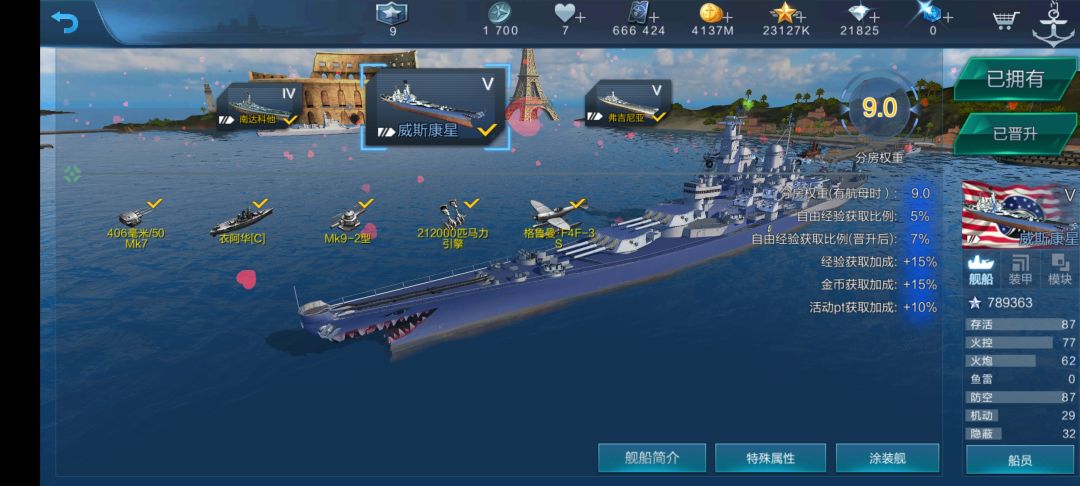
Task: Open the 舰船简介 ship introduction
Action: [x=652, y=458]
